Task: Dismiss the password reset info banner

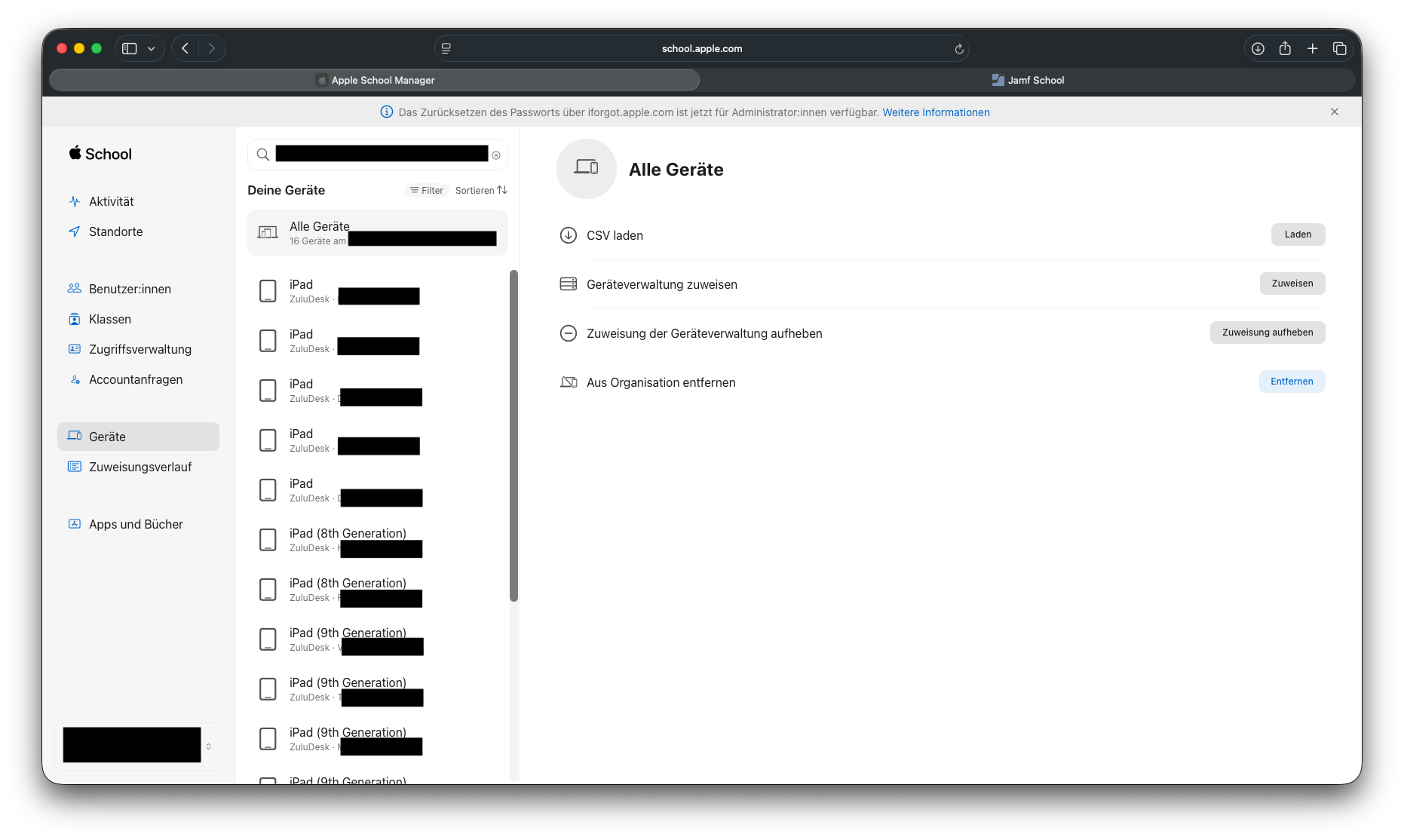Action: coord(1335,112)
